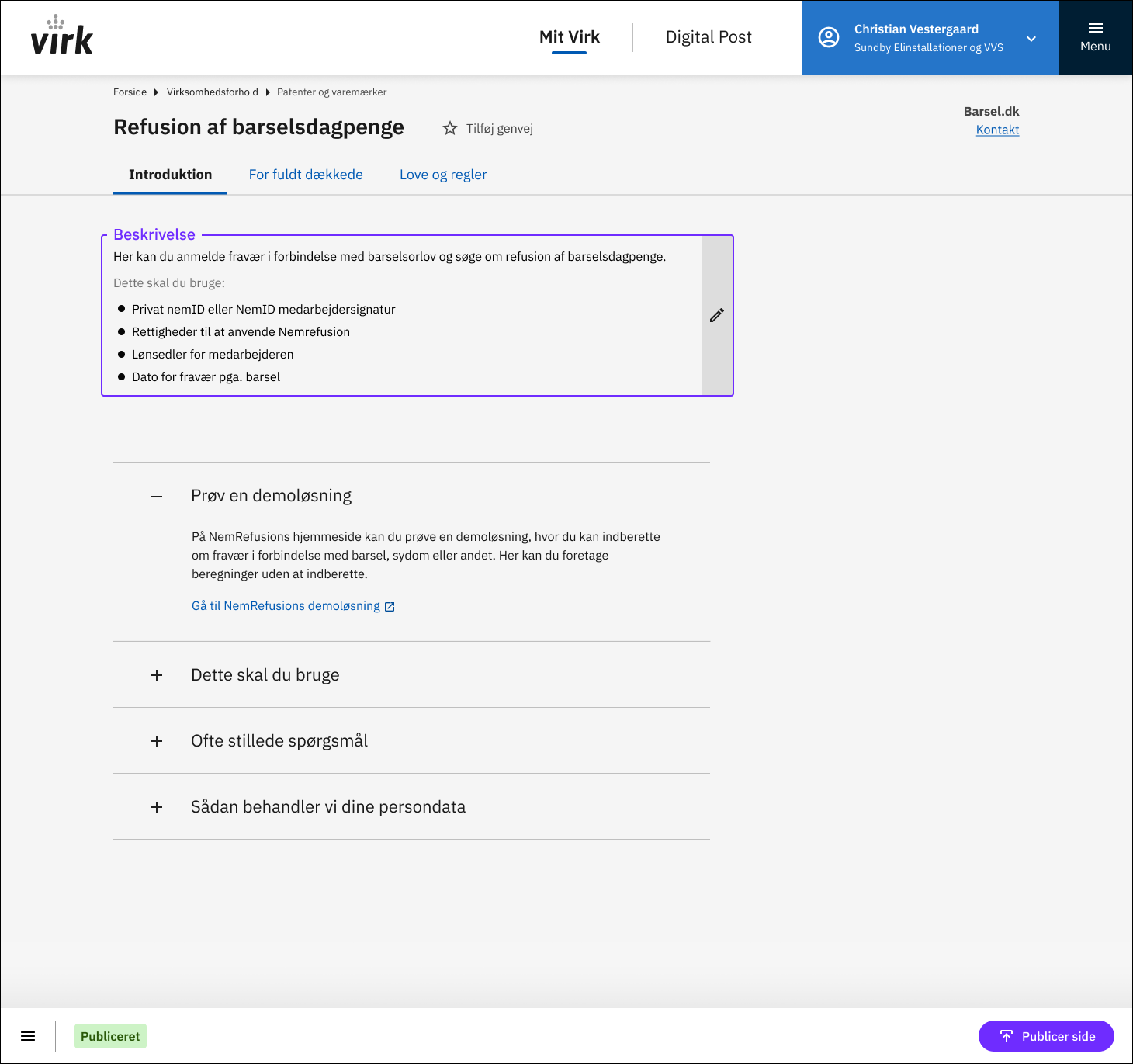Click the 'Dette skal du bruge:' subheading in Beskrivelse
This screenshot has height=1064, width=1133.
point(169,283)
